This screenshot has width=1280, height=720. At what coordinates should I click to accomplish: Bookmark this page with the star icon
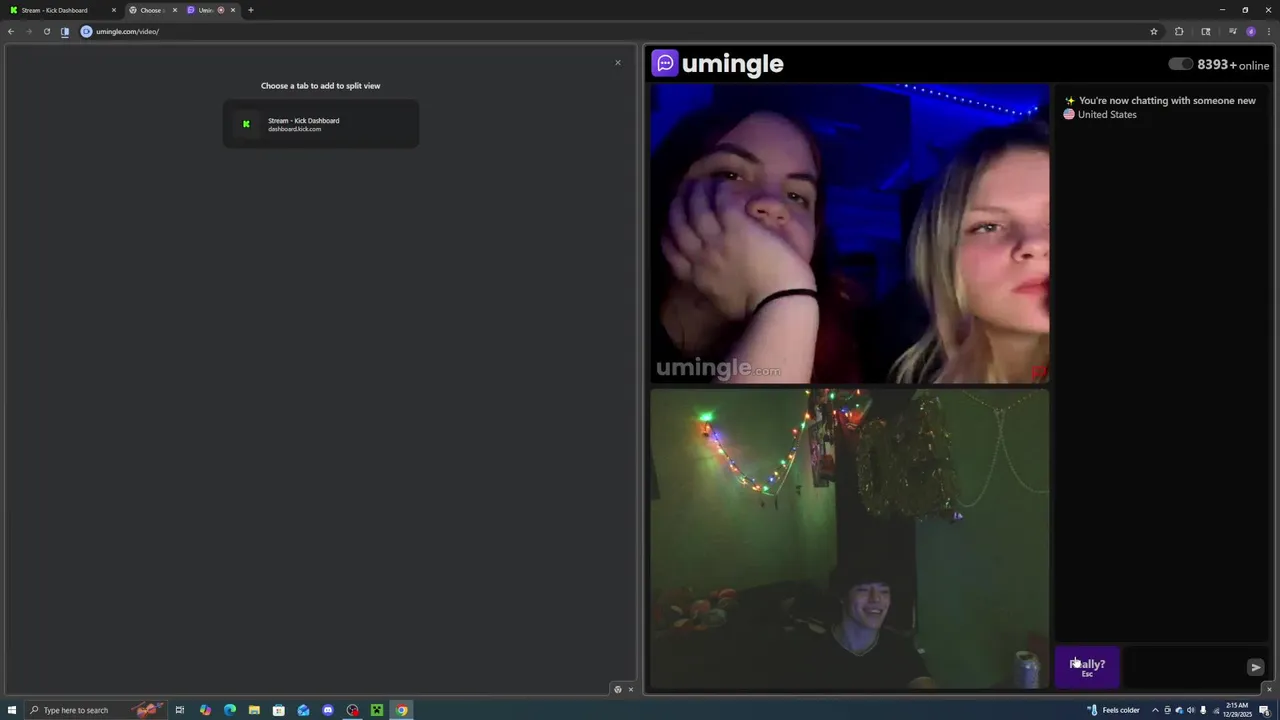(x=1154, y=31)
